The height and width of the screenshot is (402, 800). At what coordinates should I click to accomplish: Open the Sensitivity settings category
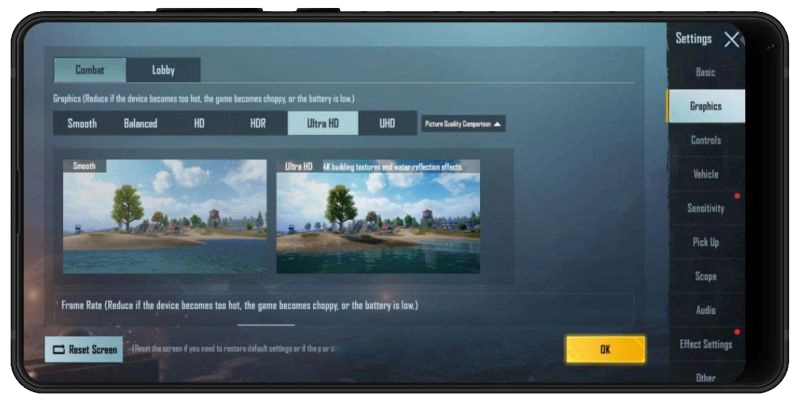coord(706,208)
